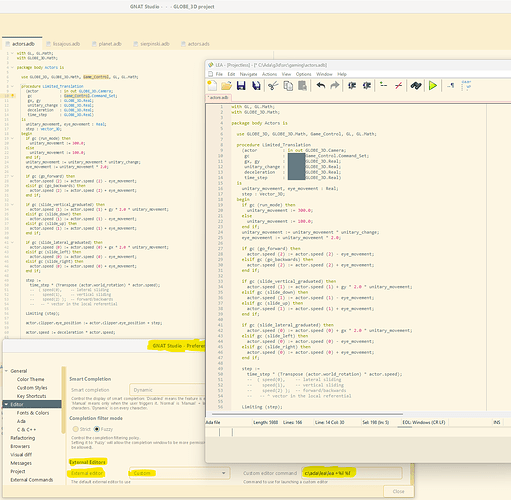Image resolution: width=511 pixels, height=500 pixels.
Task: Open Help menu in LEA
Action: (342, 74)
